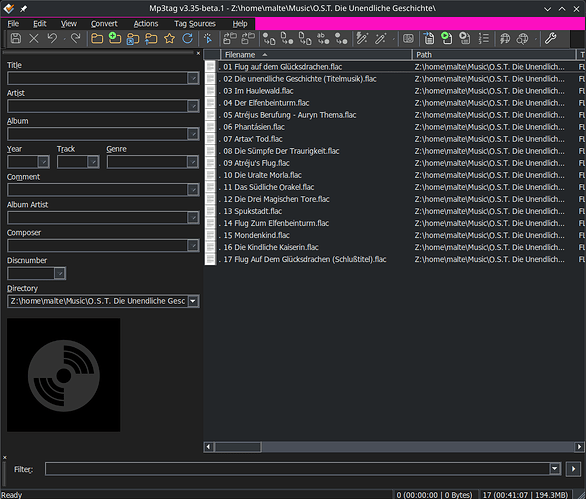Click the filter arrow button beside Filter field

tap(573, 468)
